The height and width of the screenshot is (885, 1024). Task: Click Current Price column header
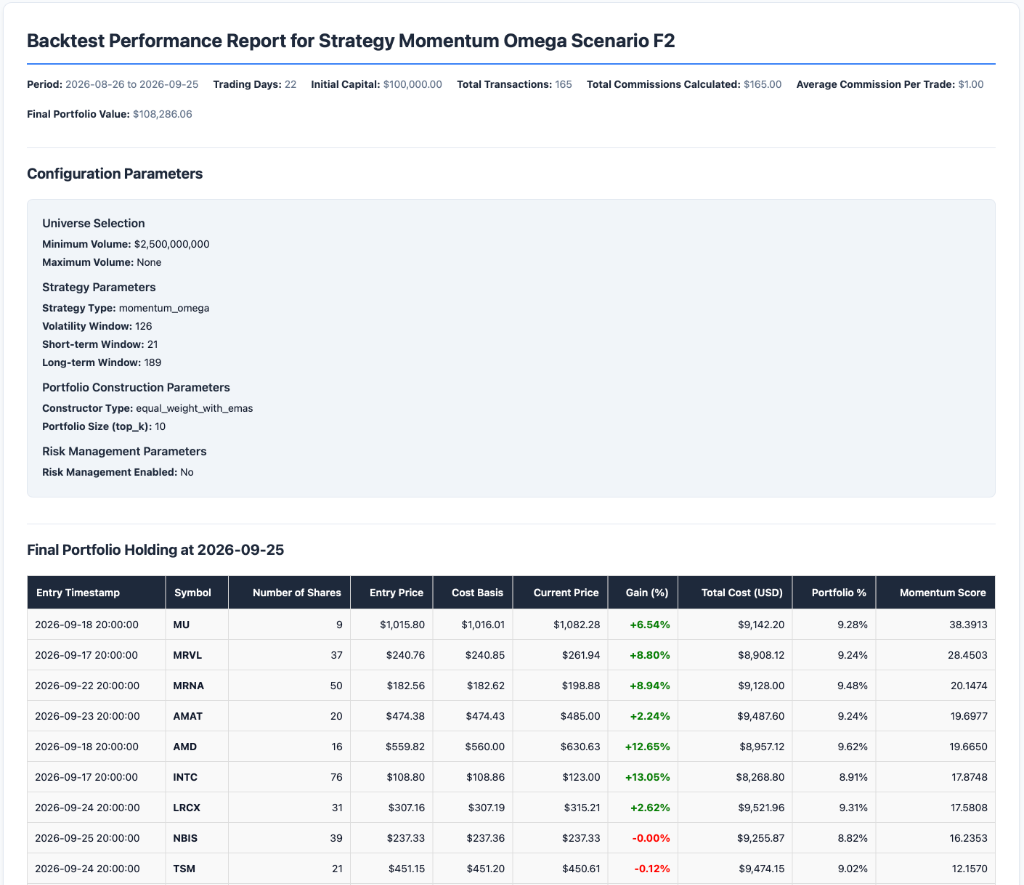(560, 592)
